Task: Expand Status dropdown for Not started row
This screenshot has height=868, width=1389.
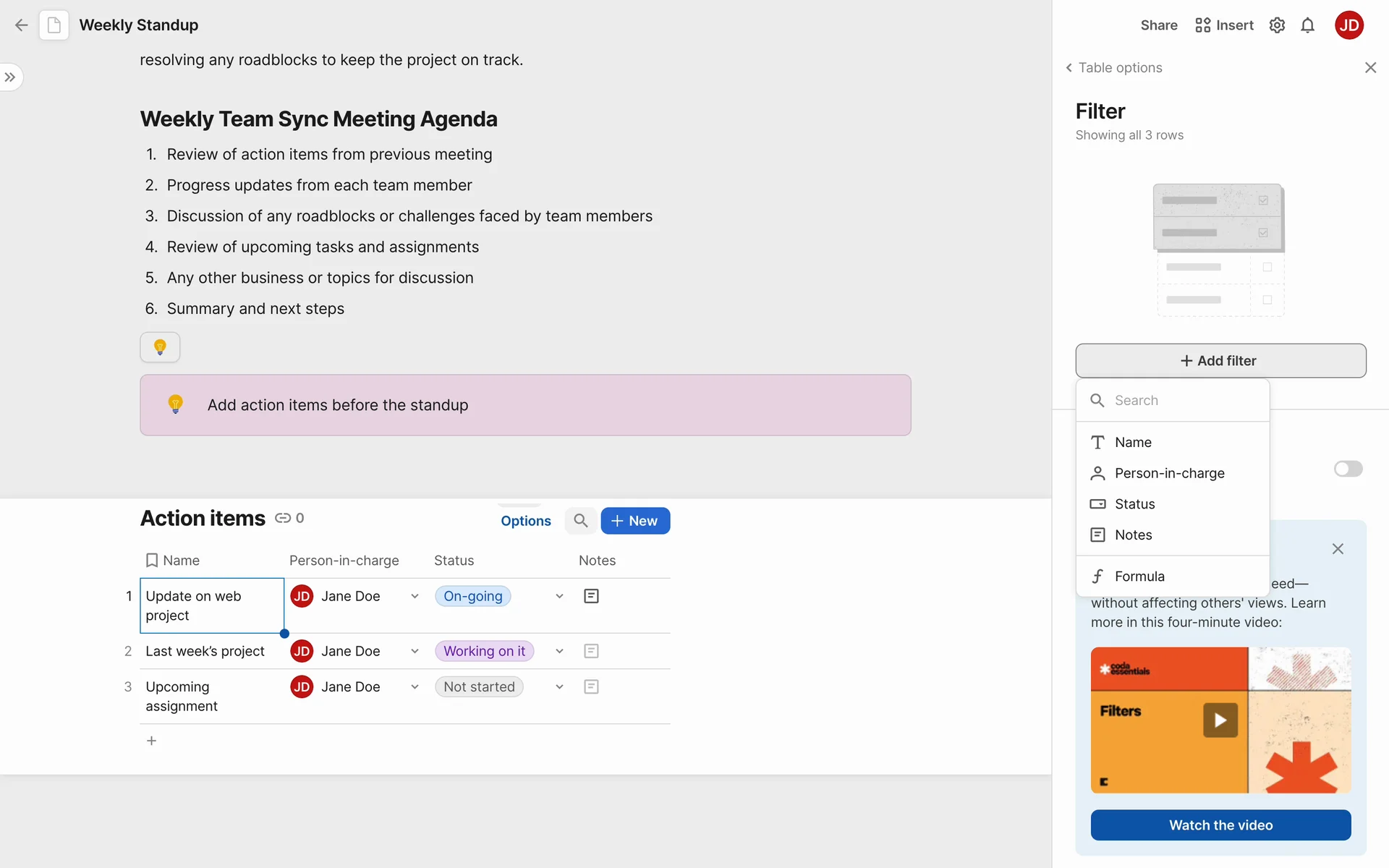Action: pos(559,686)
